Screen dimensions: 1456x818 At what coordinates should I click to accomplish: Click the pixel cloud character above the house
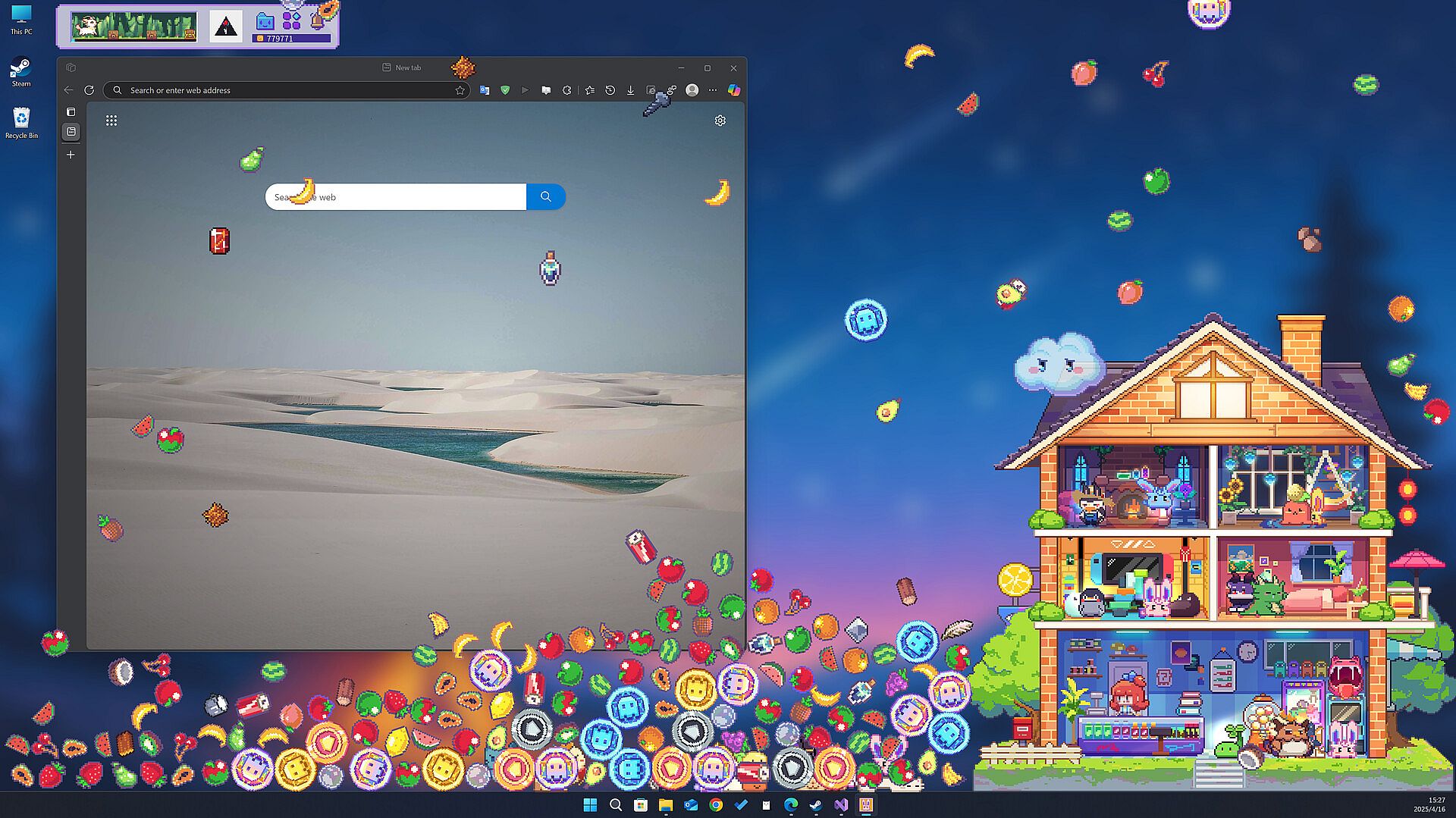coord(1059,363)
